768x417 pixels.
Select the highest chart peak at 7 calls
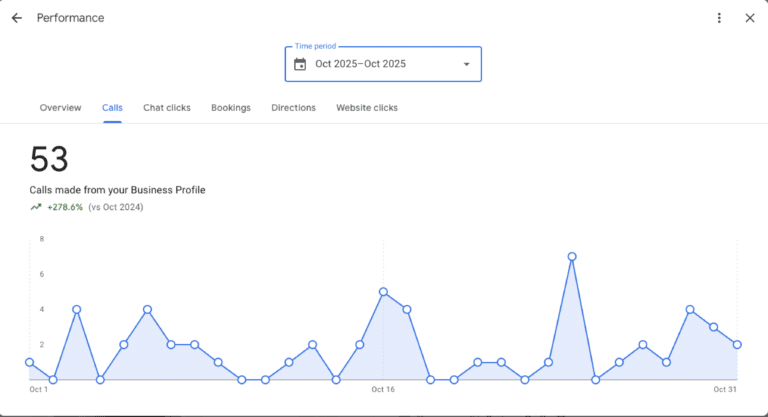pos(572,257)
